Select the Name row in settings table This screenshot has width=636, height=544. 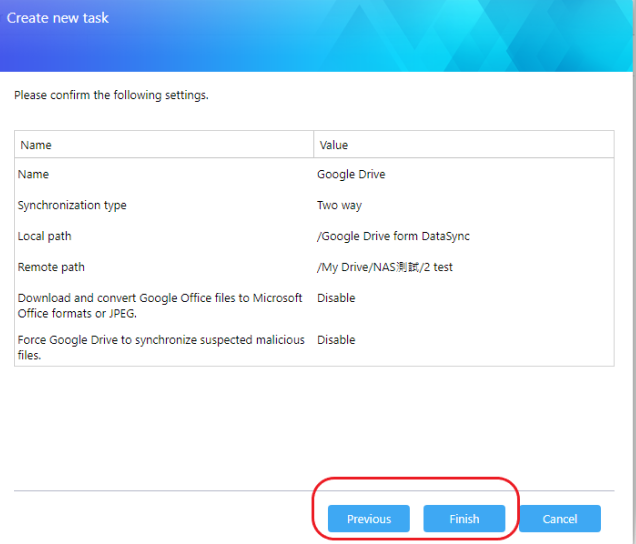point(314,174)
